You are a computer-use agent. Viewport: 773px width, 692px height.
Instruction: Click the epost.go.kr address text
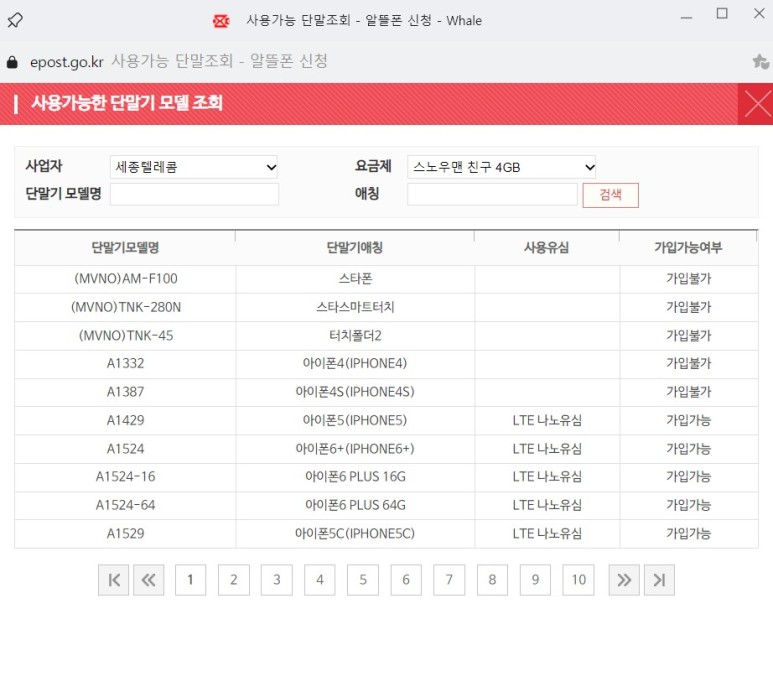tap(67, 62)
